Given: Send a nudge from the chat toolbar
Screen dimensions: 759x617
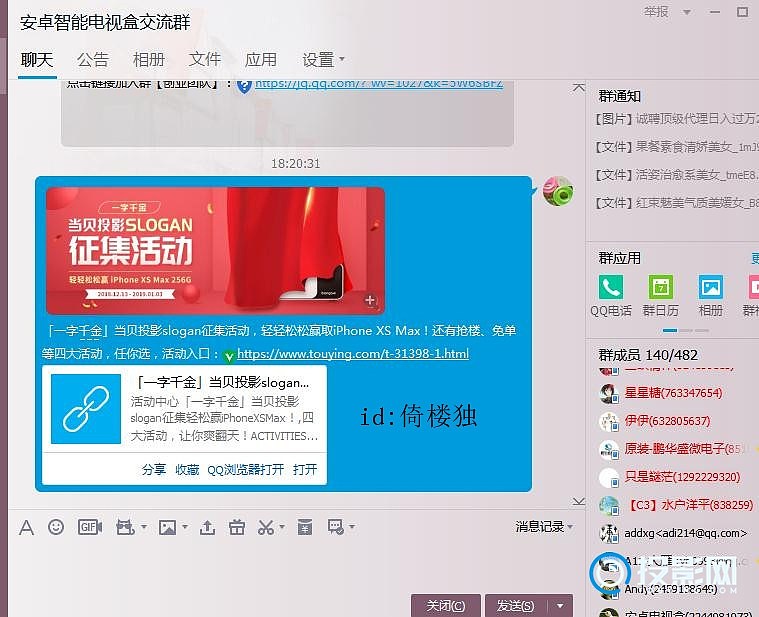Looking at the screenshot, I should click(x=125, y=527).
